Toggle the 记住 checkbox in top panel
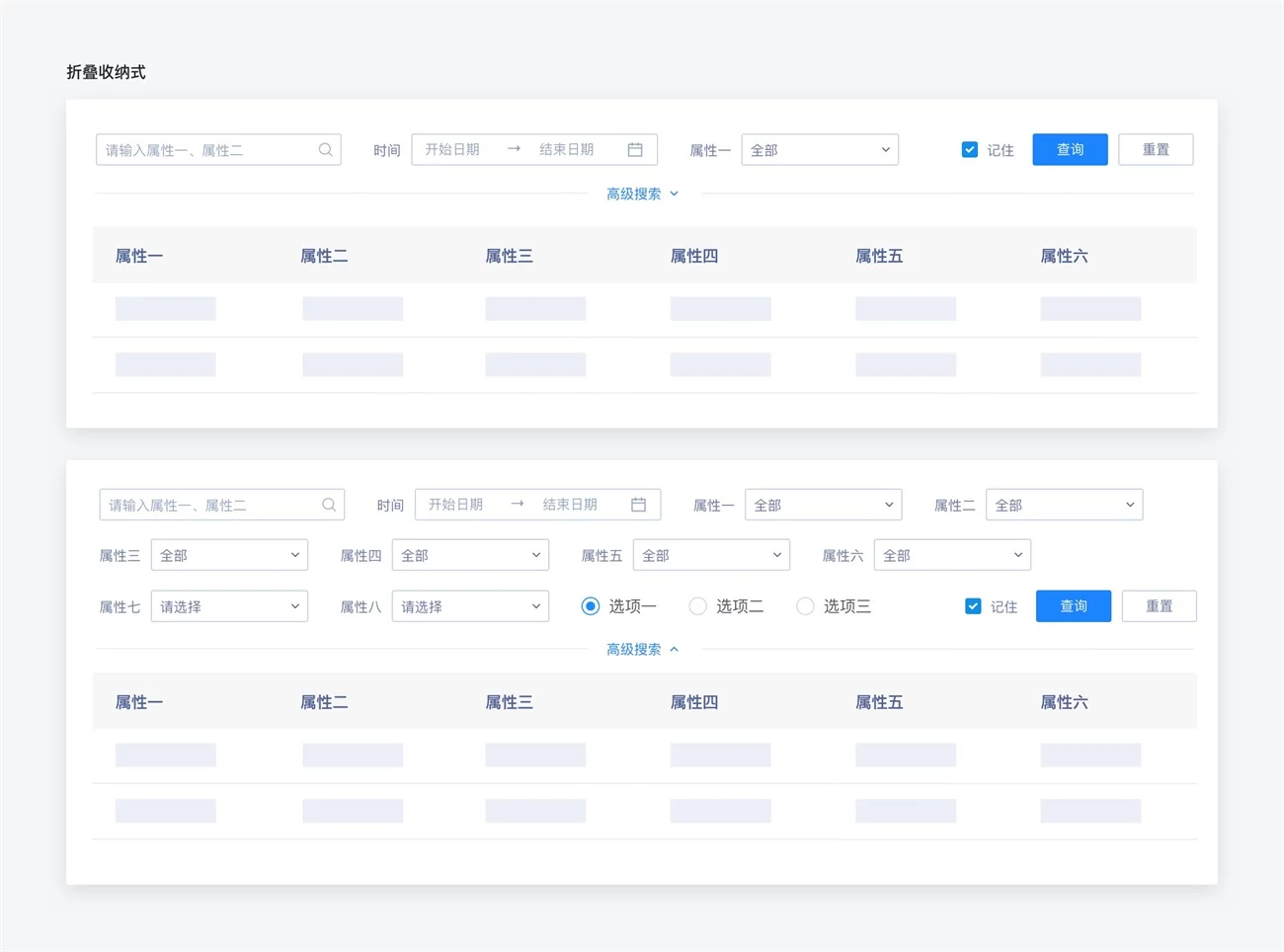Image resolution: width=1284 pixels, height=952 pixels. click(x=970, y=150)
